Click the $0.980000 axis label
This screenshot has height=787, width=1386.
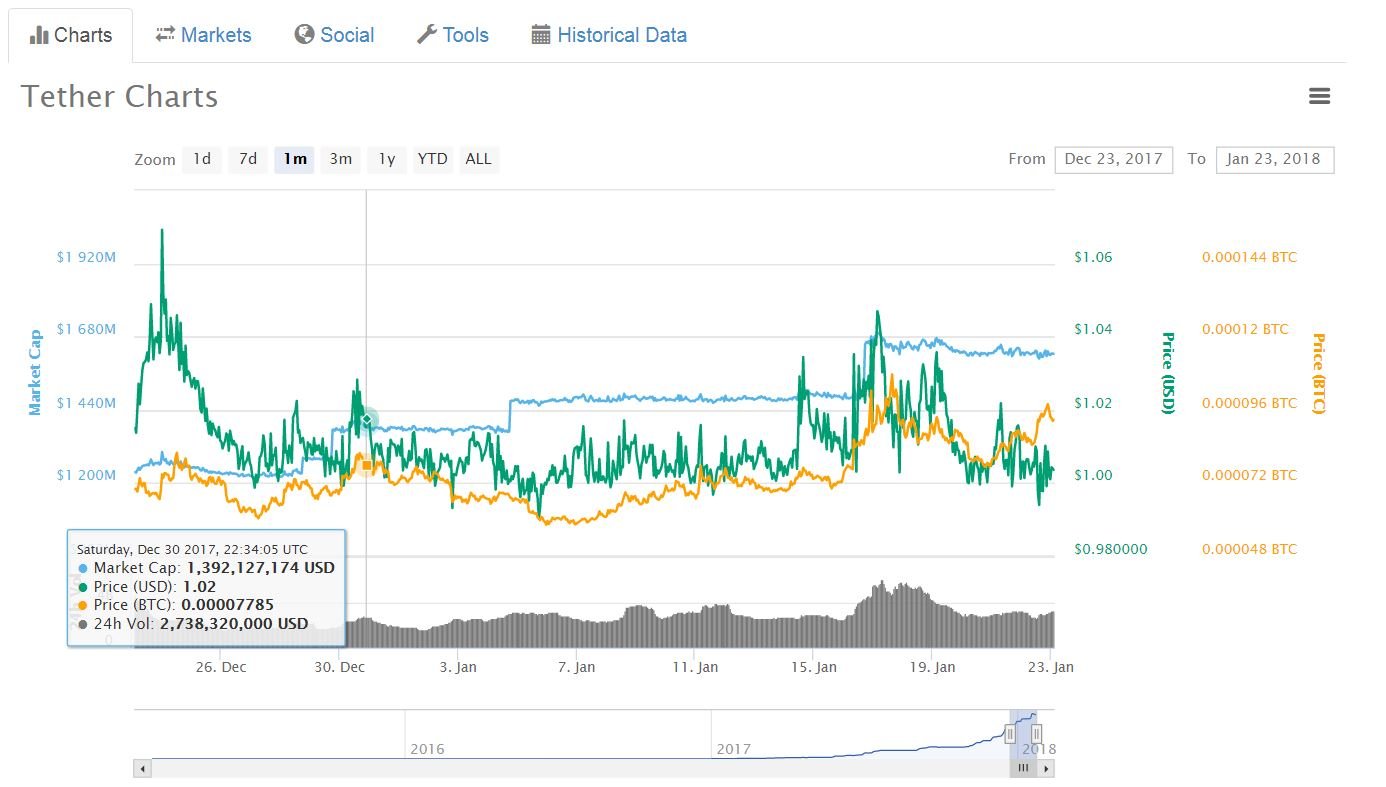[x=1110, y=549]
